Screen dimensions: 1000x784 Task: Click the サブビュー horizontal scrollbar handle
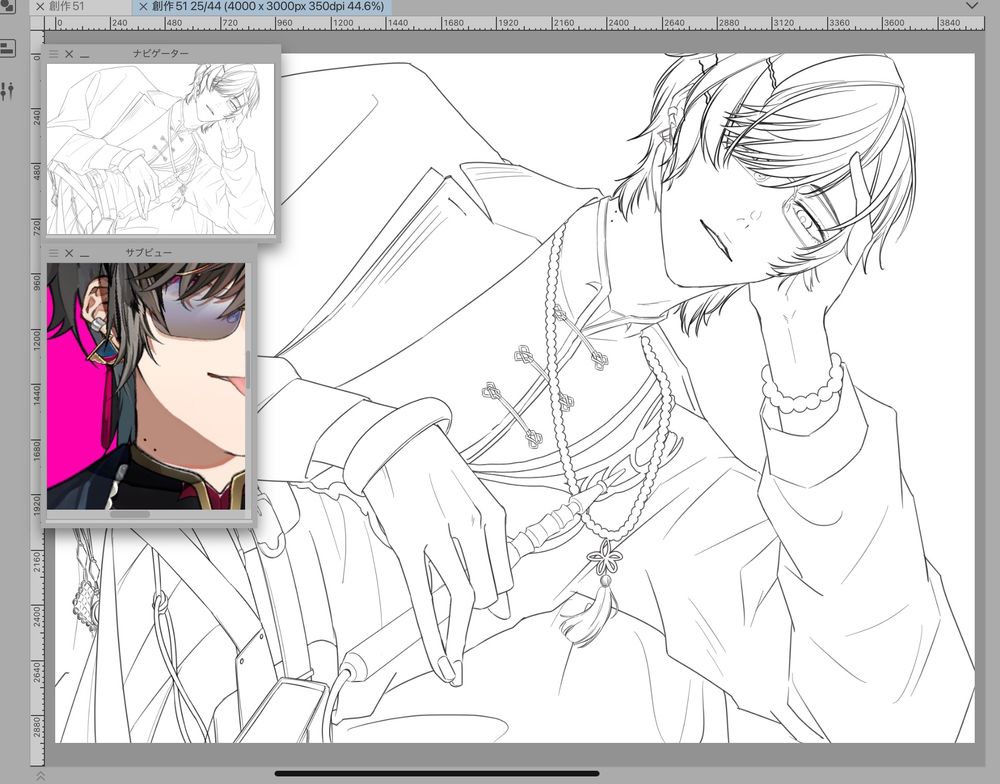[130, 514]
